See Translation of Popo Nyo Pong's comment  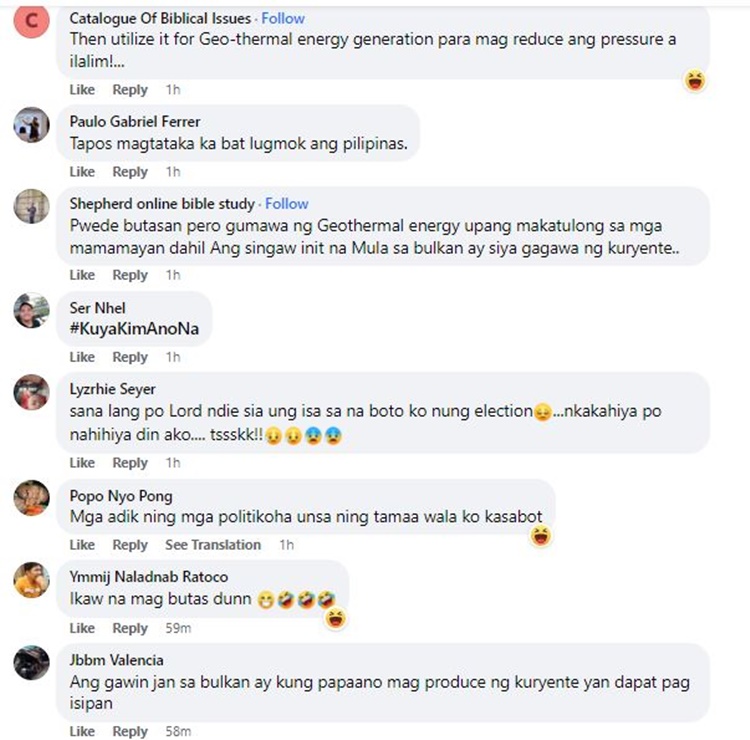213,544
